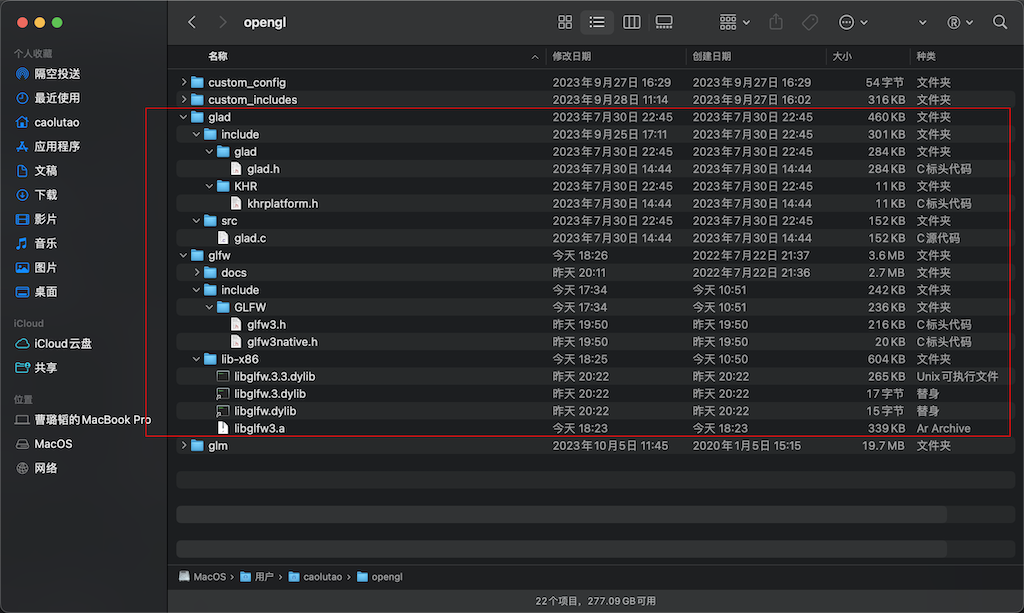Open the group-by options menu

click(735, 22)
